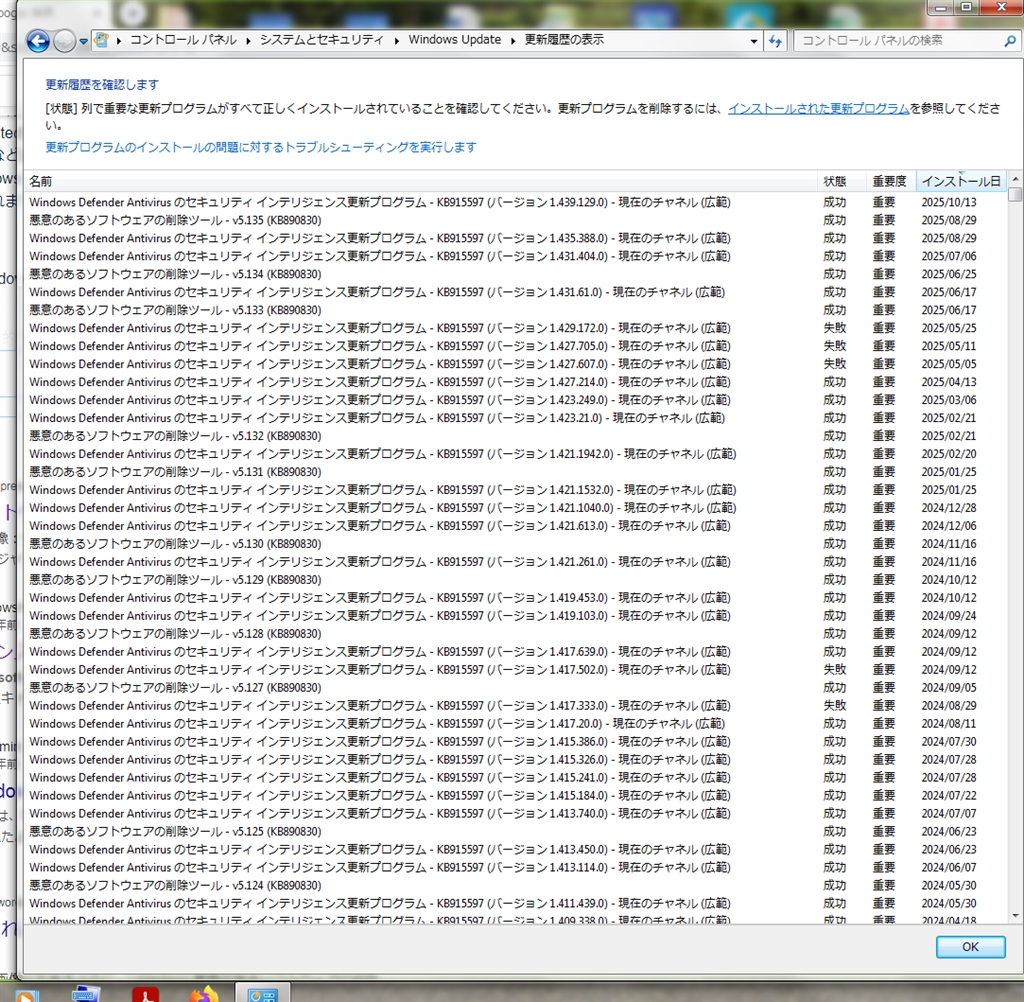Select removal tool v5.124 (KB890830) row

(x=516, y=885)
